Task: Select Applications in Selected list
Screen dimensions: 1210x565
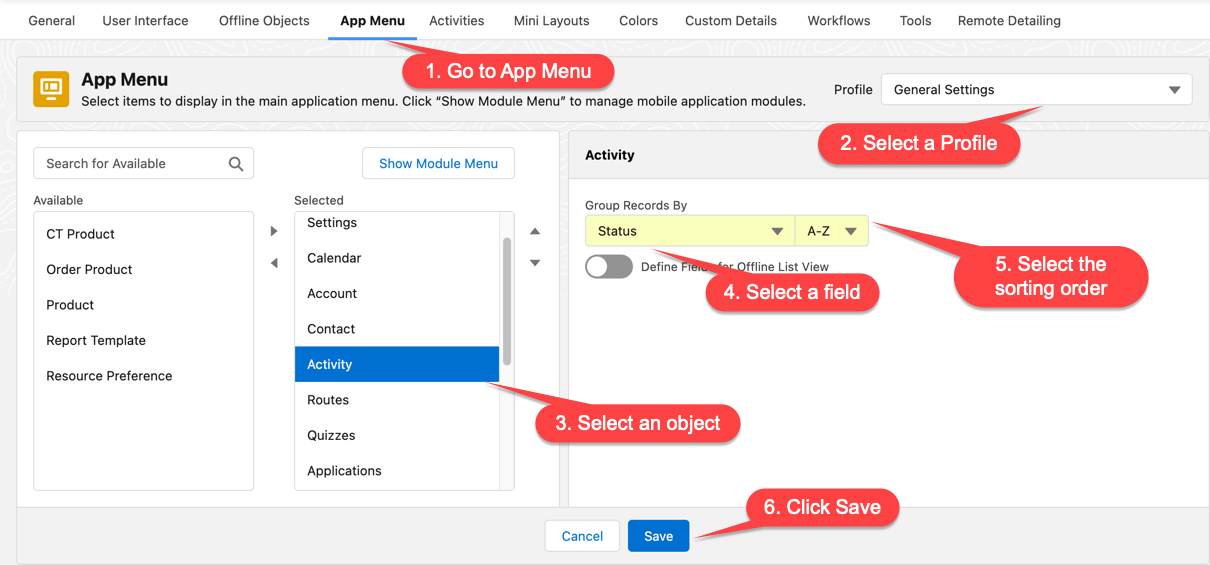Action: [x=397, y=471]
